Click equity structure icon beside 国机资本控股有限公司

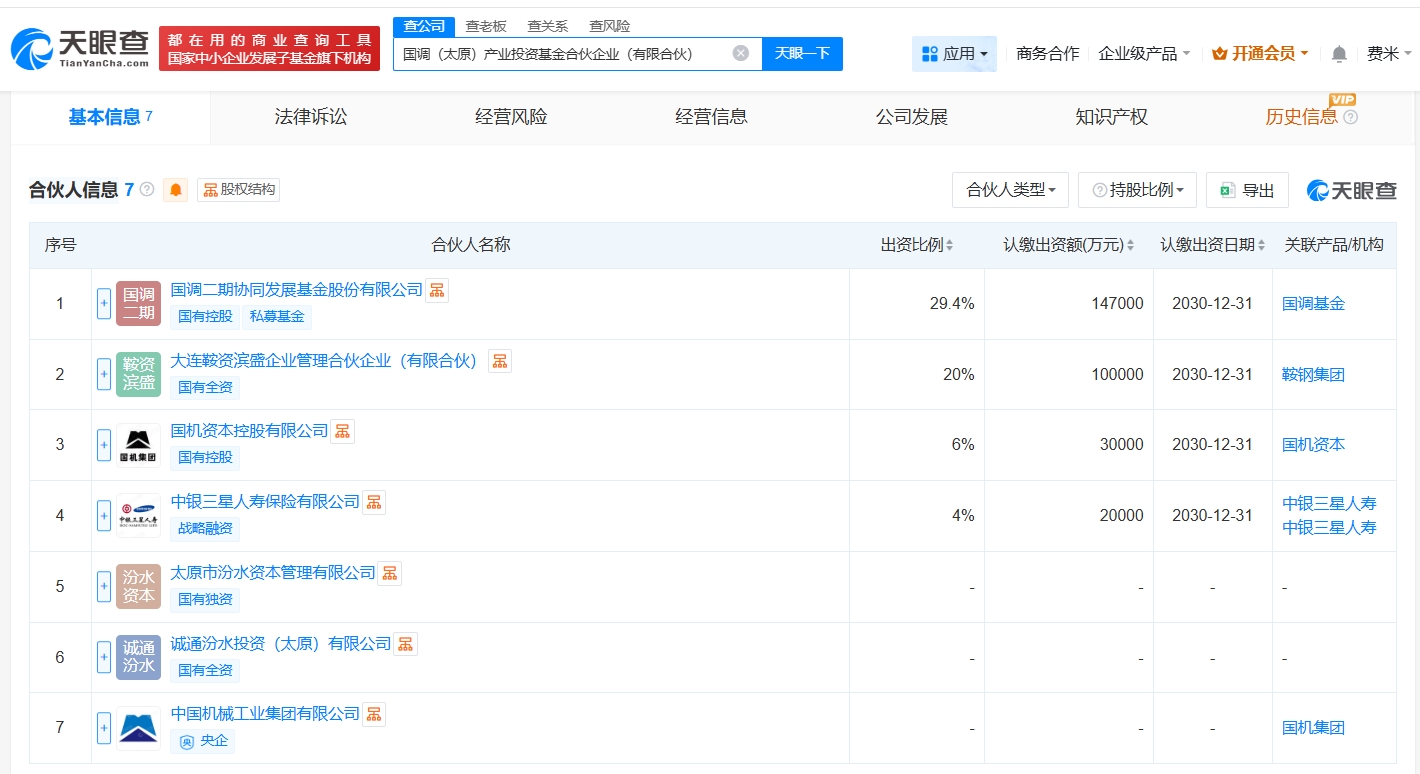click(343, 431)
